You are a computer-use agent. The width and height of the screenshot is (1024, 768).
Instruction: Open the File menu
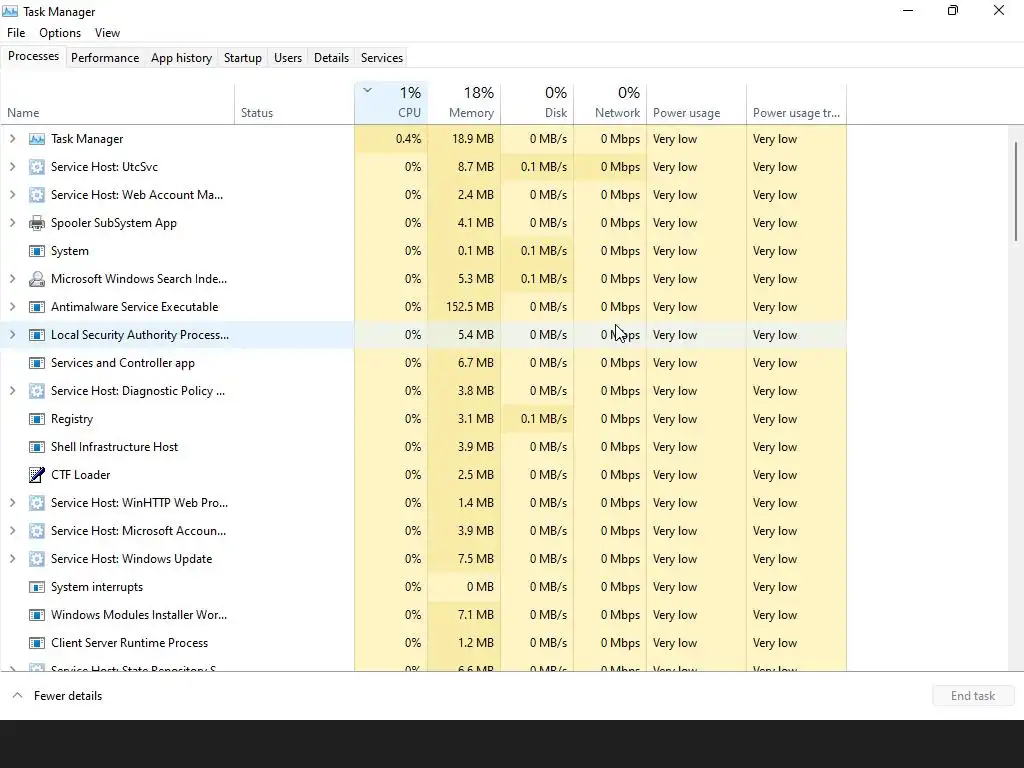click(16, 33)
